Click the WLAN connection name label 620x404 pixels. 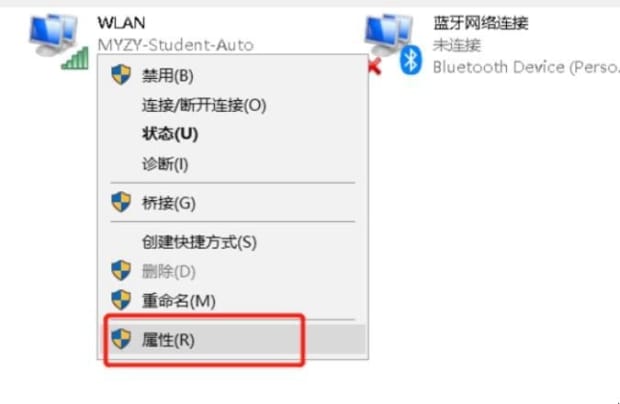pos(121,23)
